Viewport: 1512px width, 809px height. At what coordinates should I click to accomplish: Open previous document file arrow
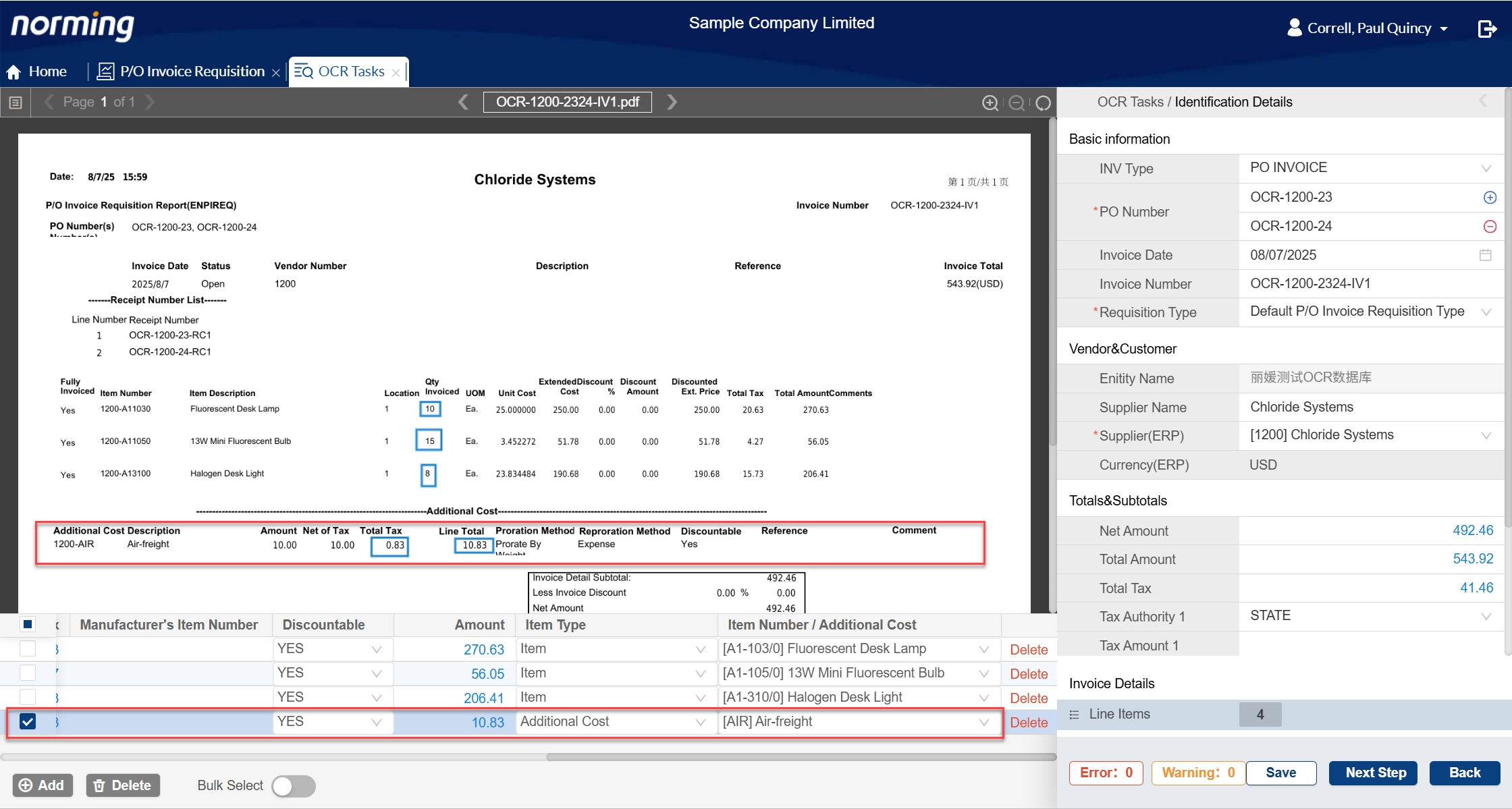(x=463, y=102)
